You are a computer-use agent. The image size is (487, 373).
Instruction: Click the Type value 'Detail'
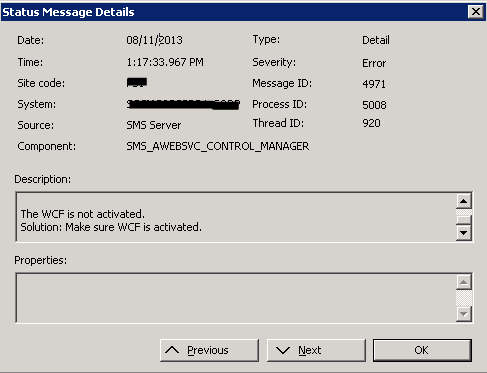pos(376,40)
